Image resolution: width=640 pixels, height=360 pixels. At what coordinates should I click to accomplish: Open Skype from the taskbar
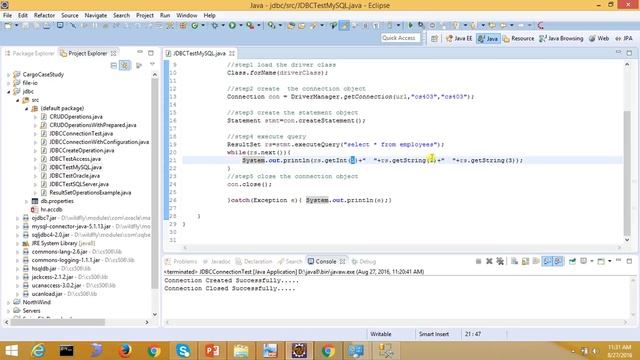(x=183, y=351)
